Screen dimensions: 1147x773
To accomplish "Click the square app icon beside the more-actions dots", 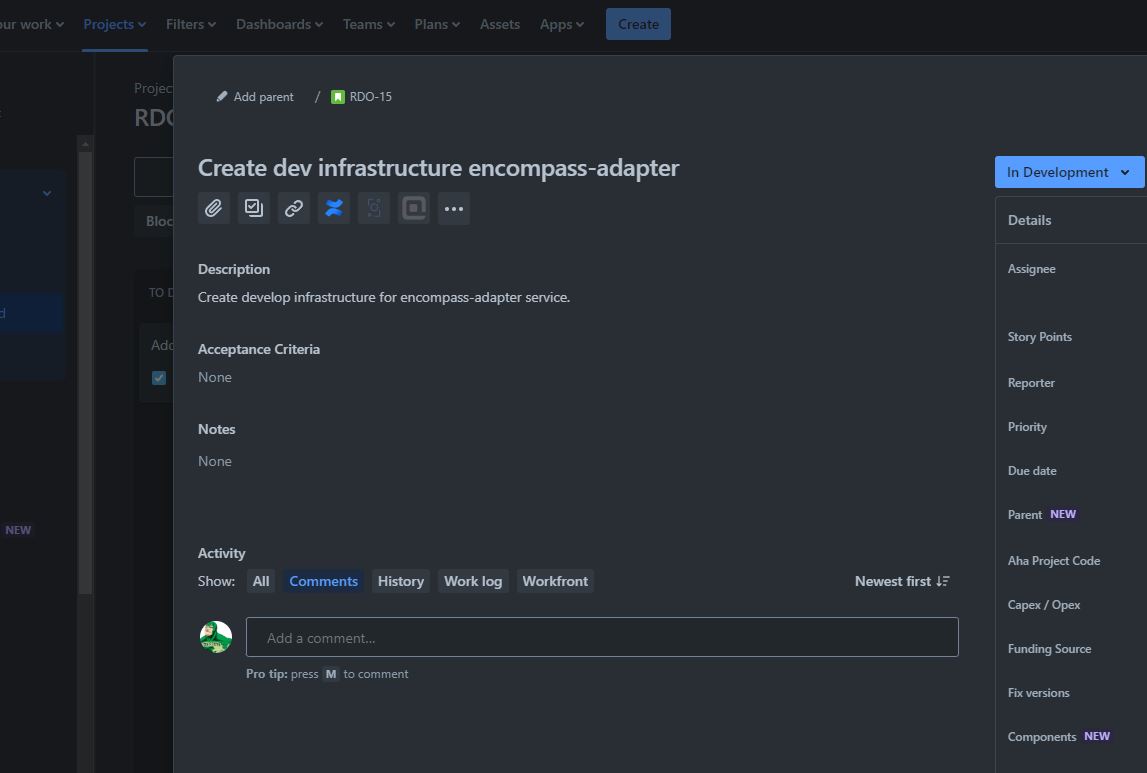I will click(x=413, y=208).
